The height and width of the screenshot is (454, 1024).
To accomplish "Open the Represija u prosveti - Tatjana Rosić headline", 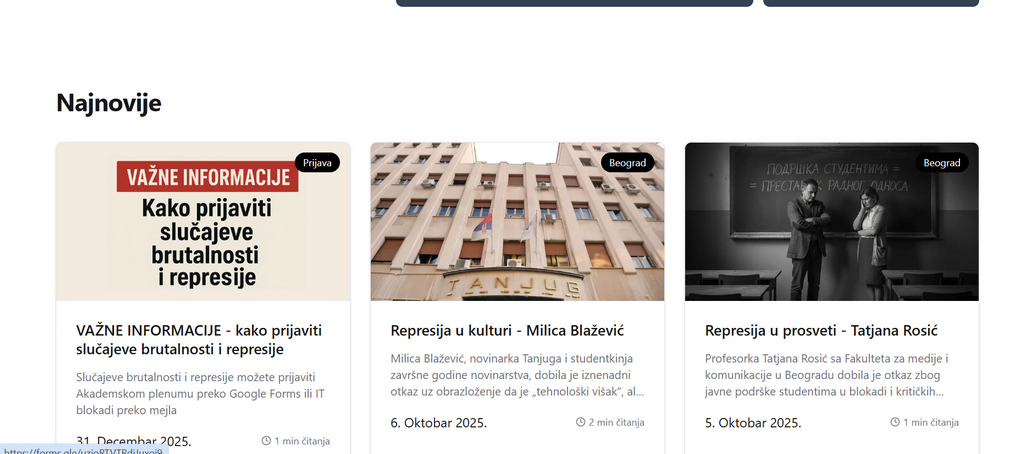I will (821, 331).
